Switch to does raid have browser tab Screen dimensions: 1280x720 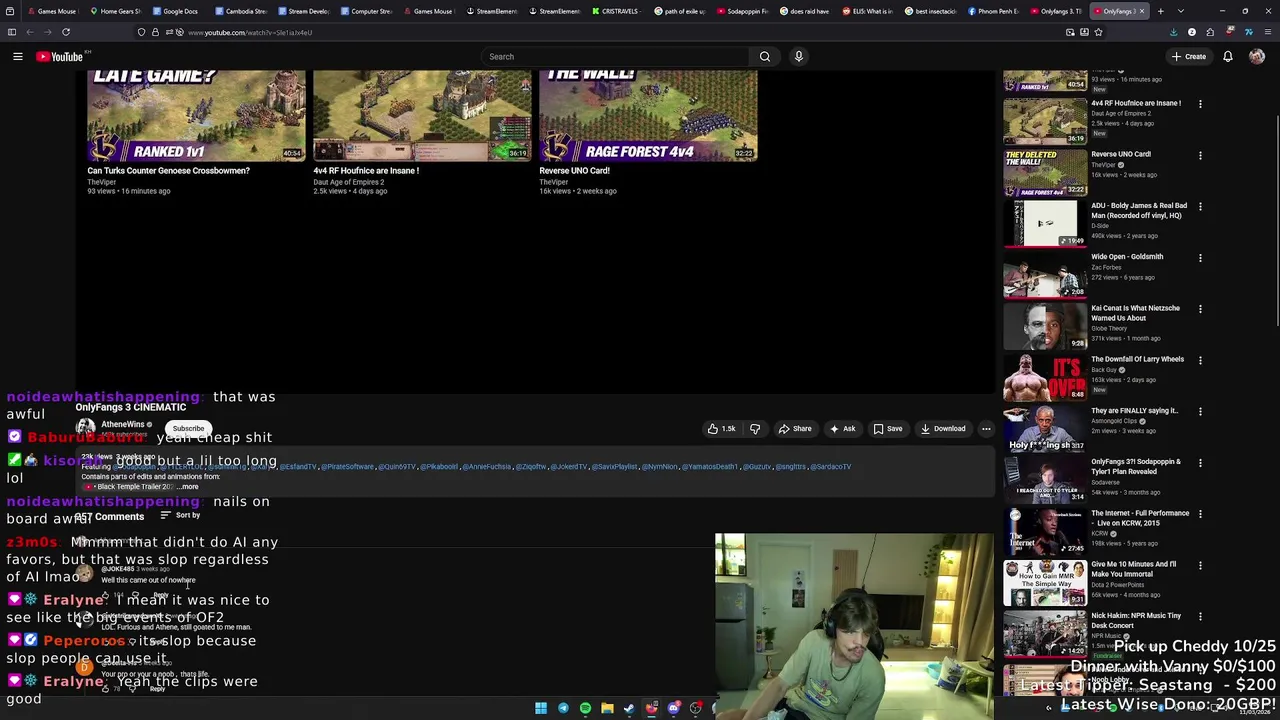[x=805, y=11]
